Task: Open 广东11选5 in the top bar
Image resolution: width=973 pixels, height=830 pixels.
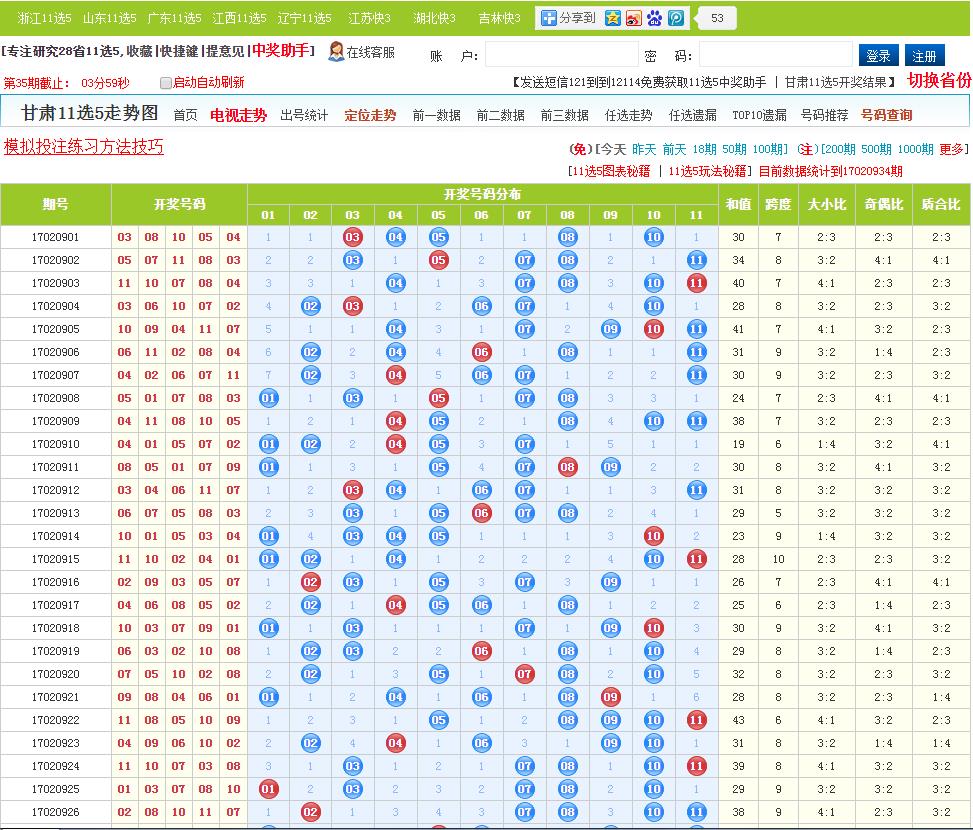Action: tap(174, 18)
